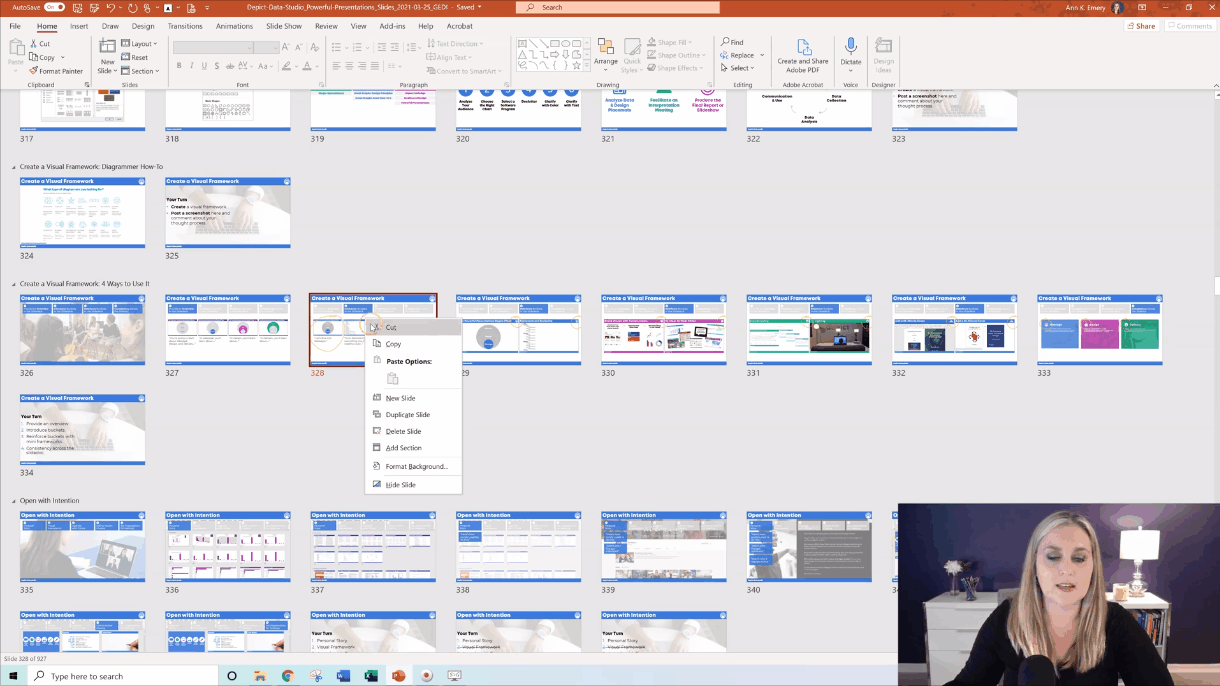Open the font name combo box
The width and height of the screenshot is (1220, 686).
click(x=213, y=47)
